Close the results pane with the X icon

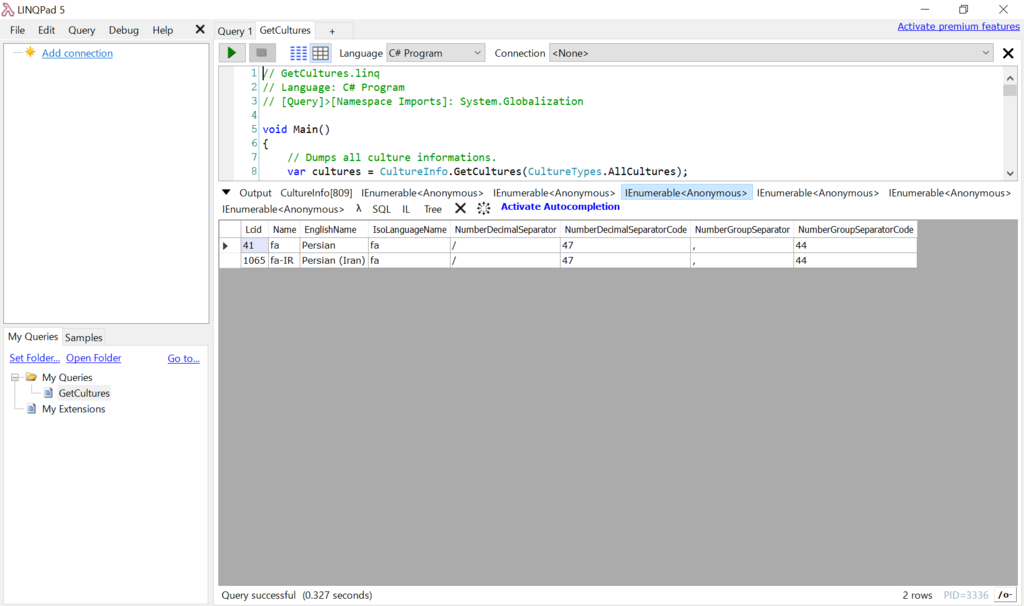pyautogui.click(x=458, y=208)
